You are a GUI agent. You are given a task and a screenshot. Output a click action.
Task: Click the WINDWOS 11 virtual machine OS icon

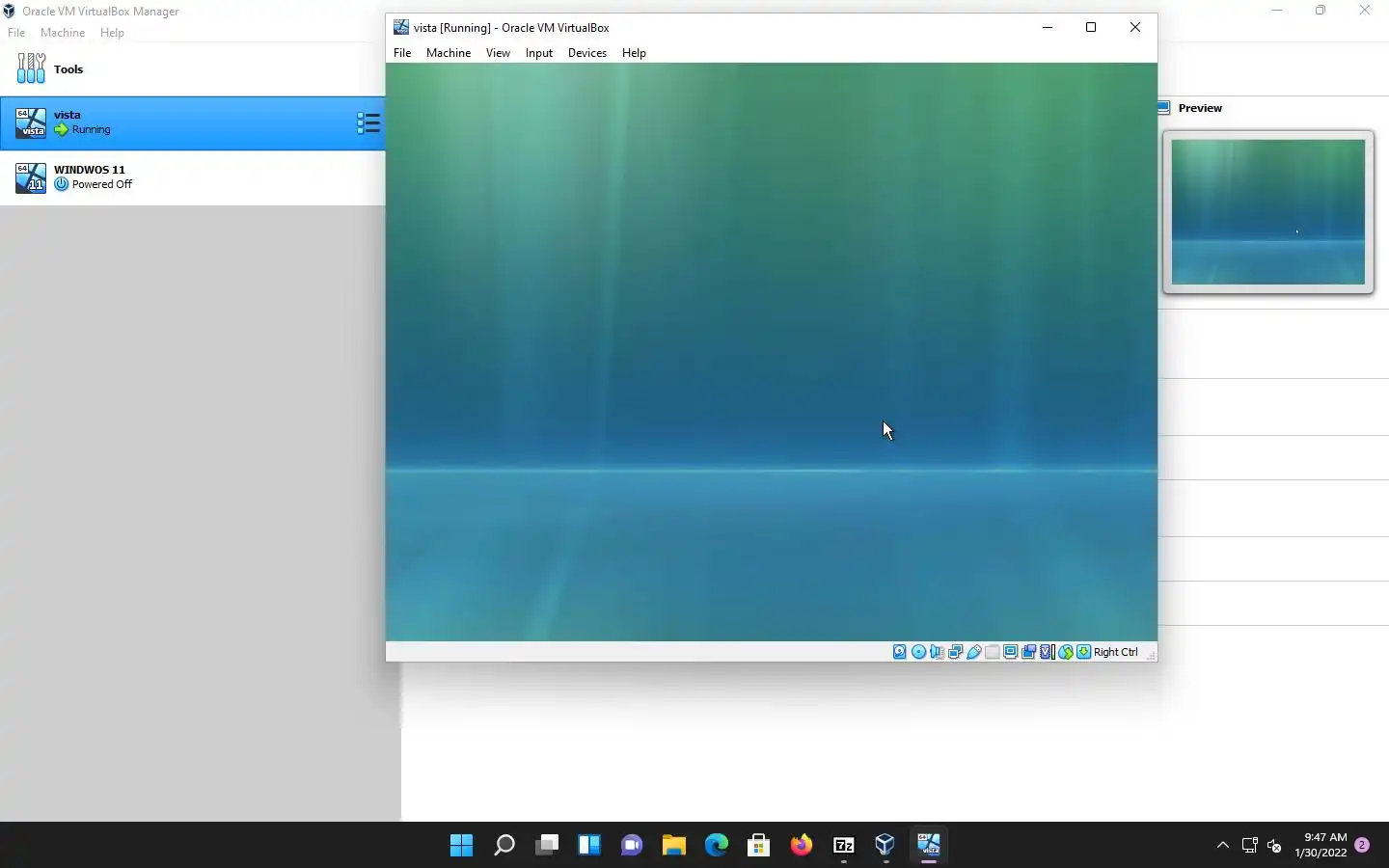tap(31, 177)
